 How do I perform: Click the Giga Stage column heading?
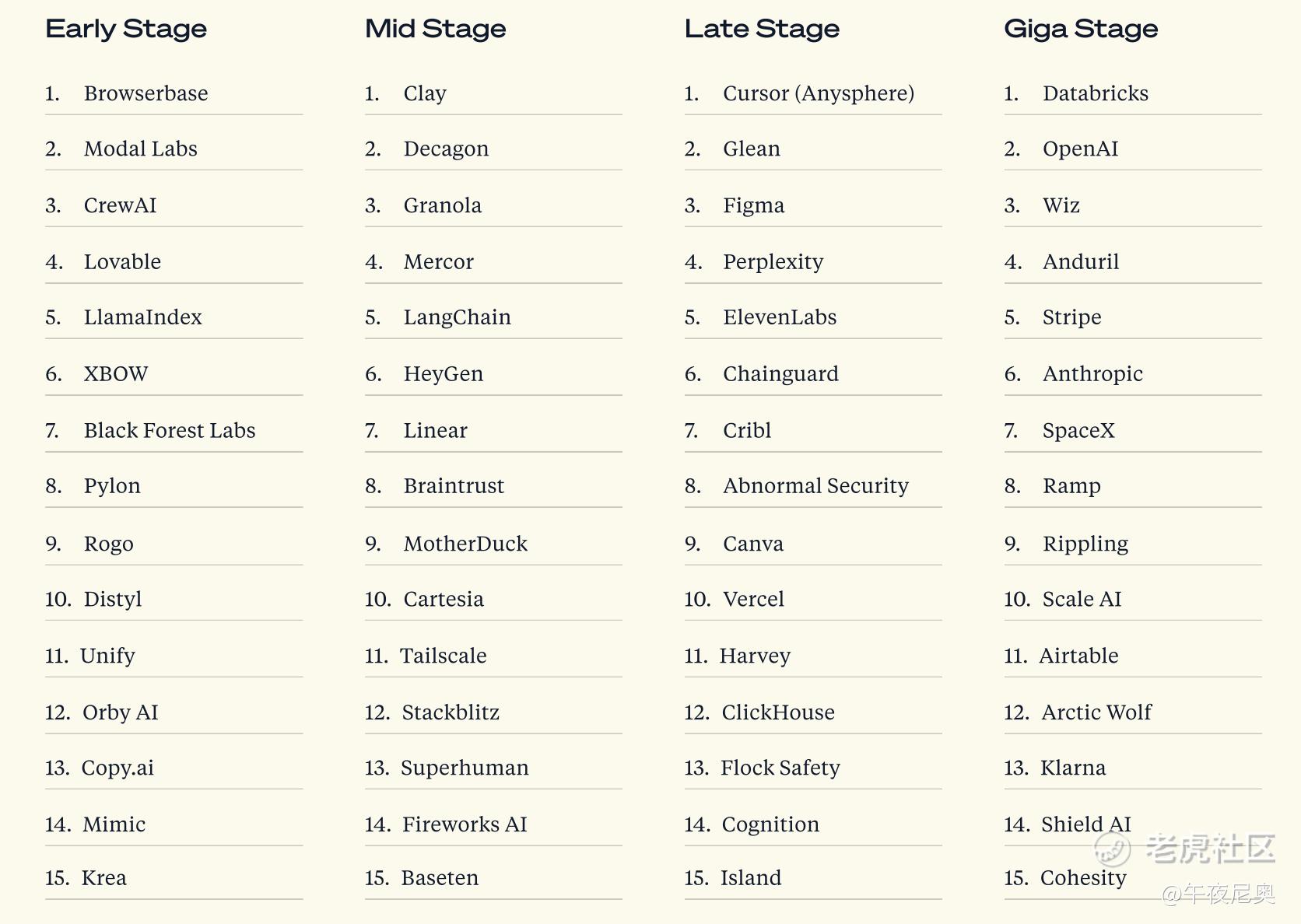[x=1081, y=29]
